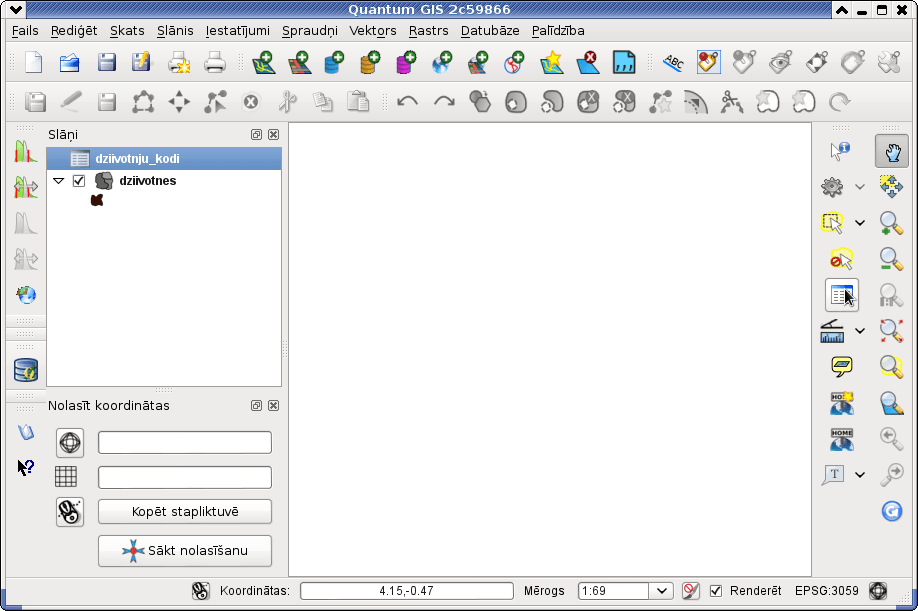This screenshot has width=918, height=611.
Task: Click the New Project icon
Action: 33,62
